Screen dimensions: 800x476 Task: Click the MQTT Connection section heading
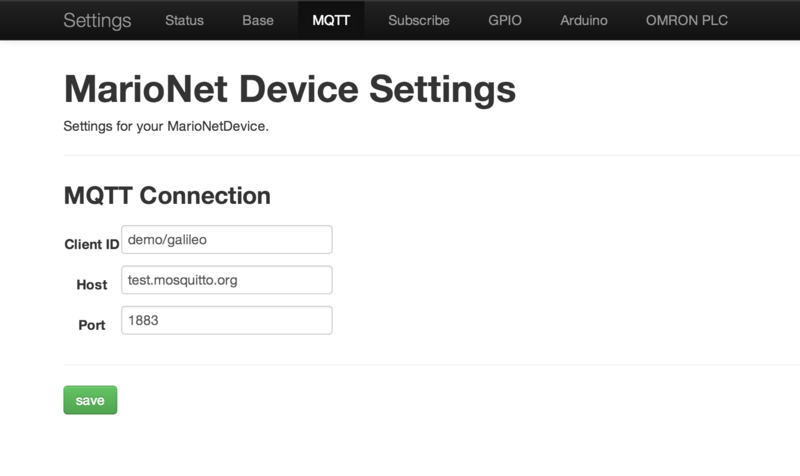167,196
